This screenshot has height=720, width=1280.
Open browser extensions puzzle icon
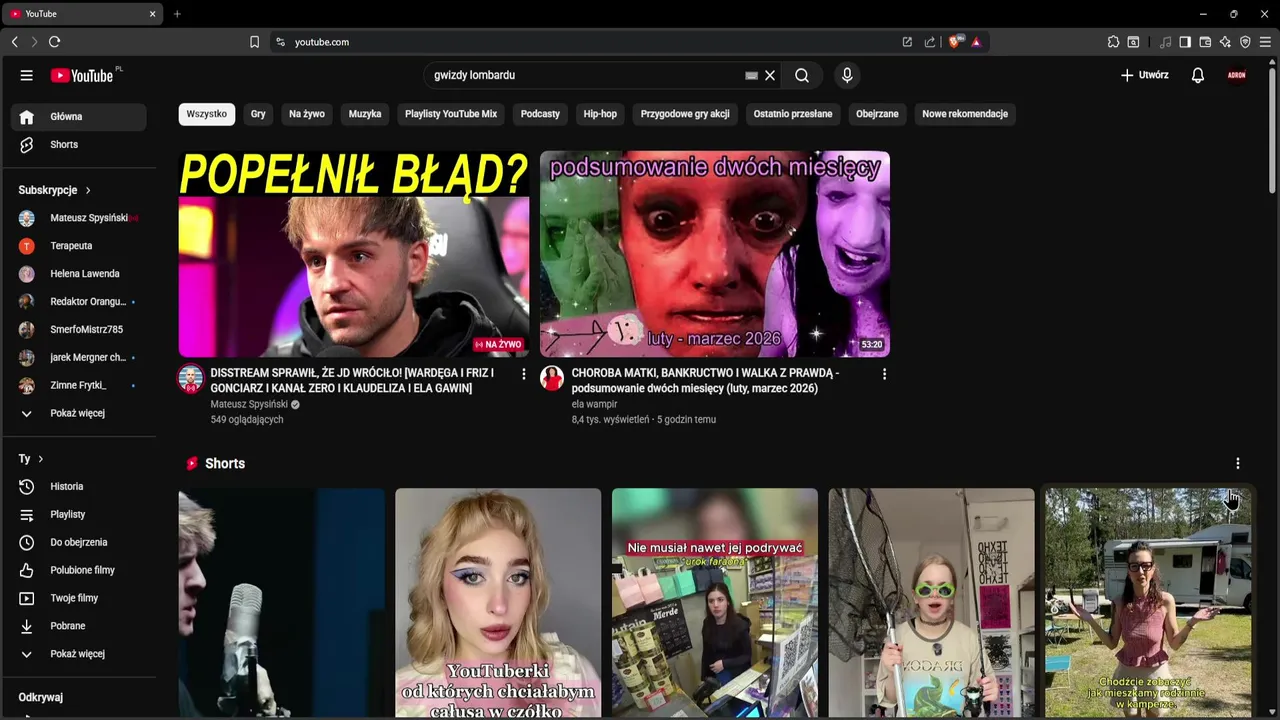1113,42
